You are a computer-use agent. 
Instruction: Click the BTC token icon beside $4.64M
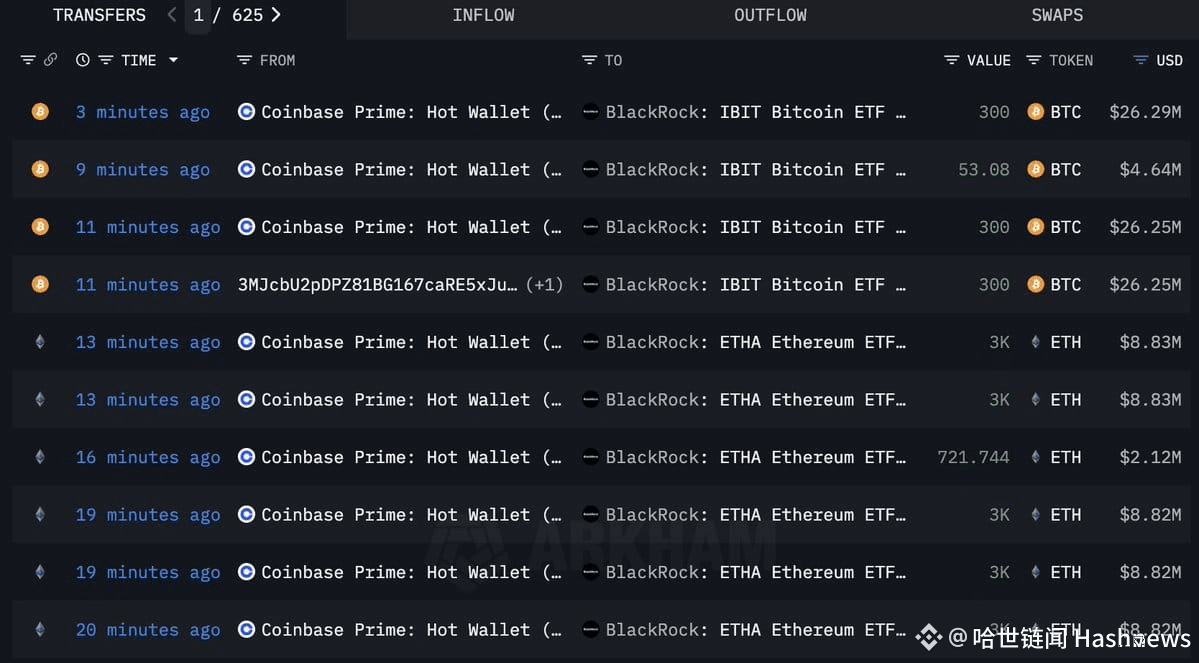(1036, 169)
